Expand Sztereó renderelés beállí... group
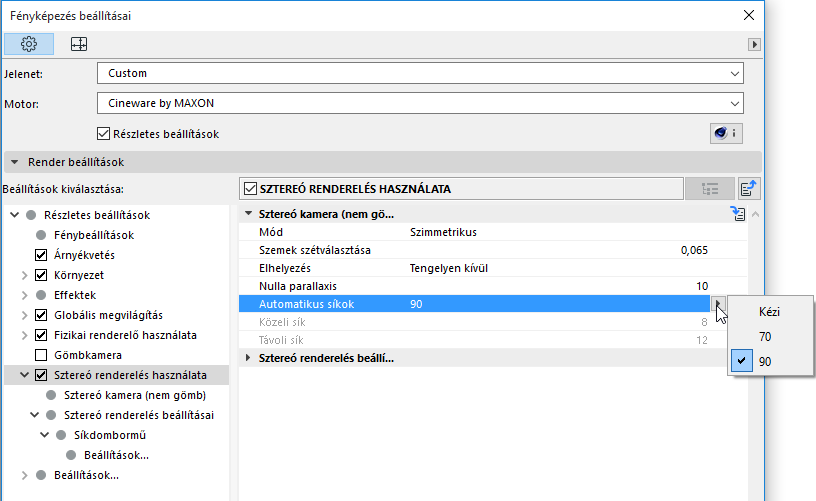 pyautogui.click(x=248, y=358)
